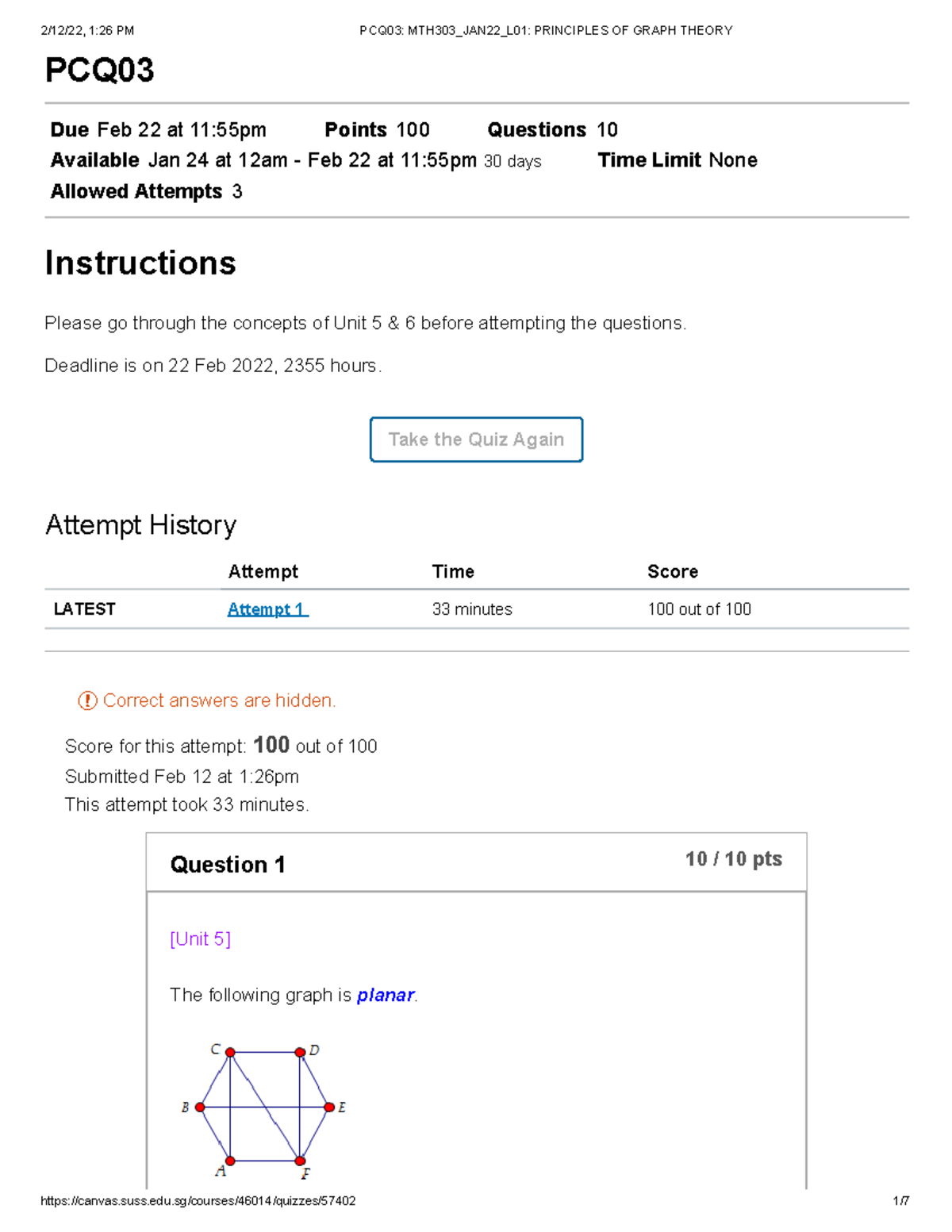The image size is (952, 1232).
Task: Click the Allowed Attempts 3 text
Action: click(x=145, y=190)
